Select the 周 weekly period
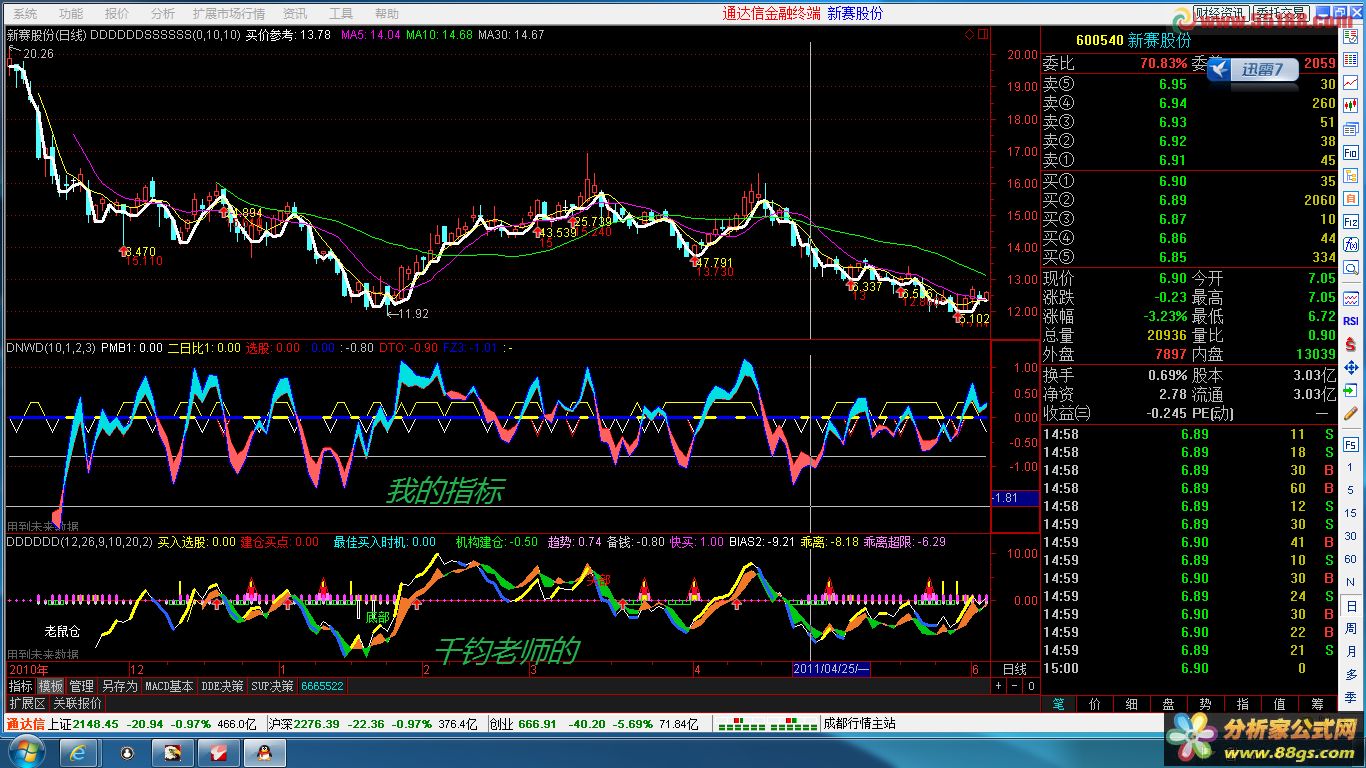The width and height of the screenshot is (1366, 768). pyautogui.click(x=1351, y=629)
